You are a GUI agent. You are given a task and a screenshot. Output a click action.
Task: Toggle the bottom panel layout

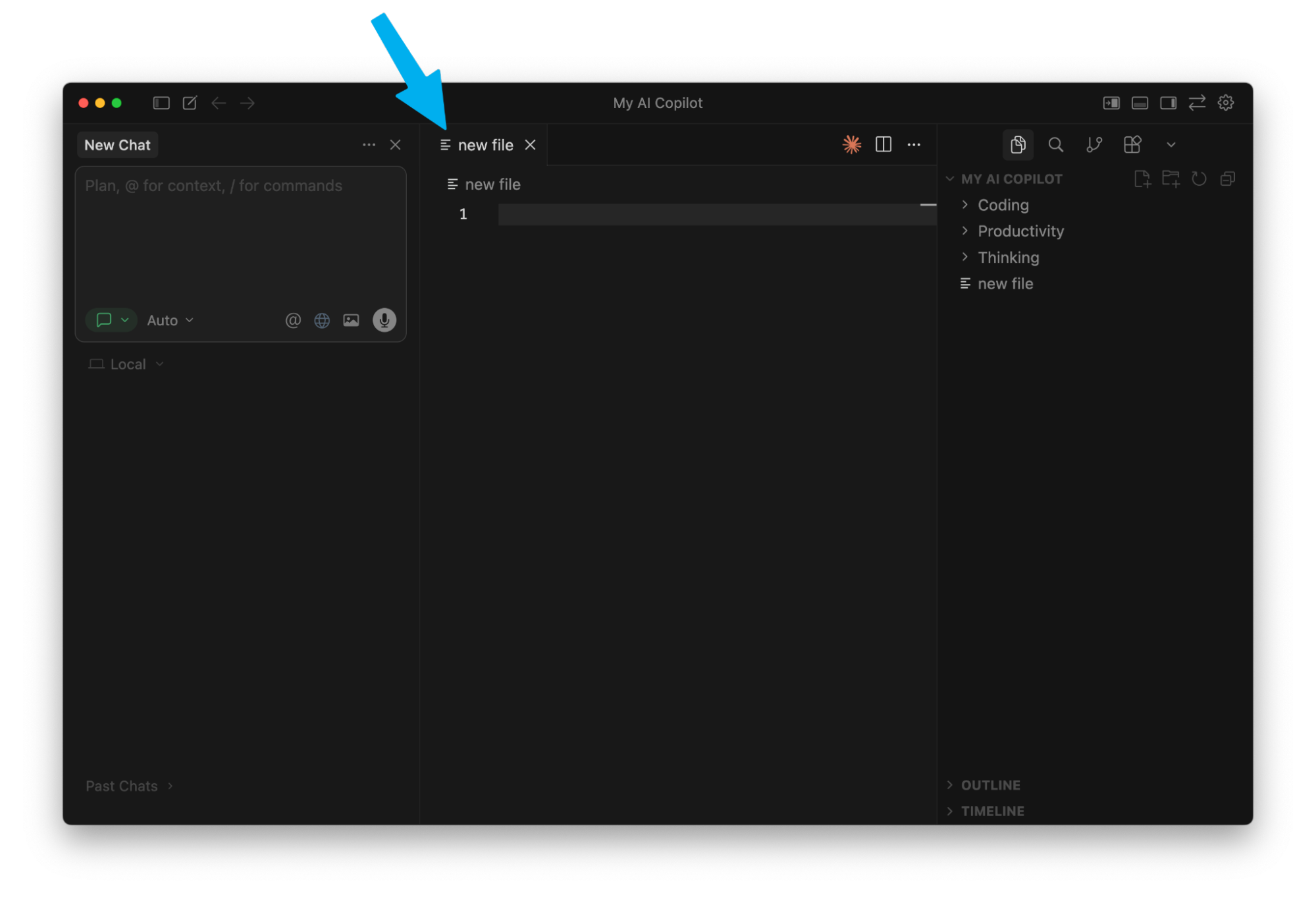click(x=1140, y=103)
